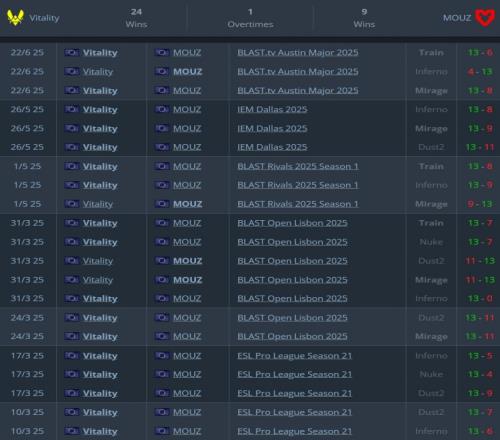Click bold Vitality in 13-0 Inferno row

tap(100, 299)
